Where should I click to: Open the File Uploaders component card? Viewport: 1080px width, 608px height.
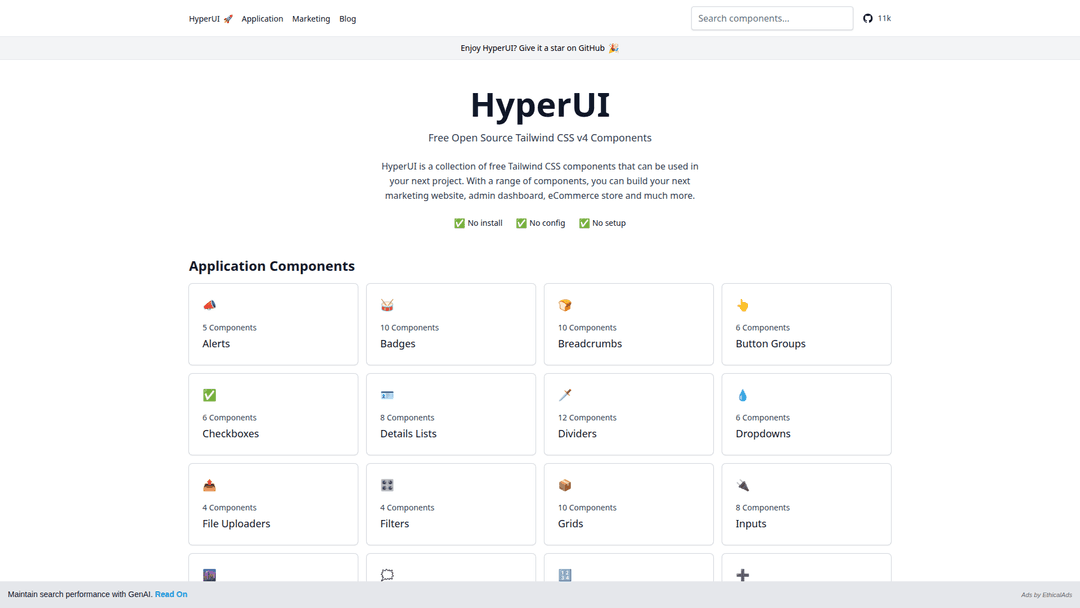point(272,504)
